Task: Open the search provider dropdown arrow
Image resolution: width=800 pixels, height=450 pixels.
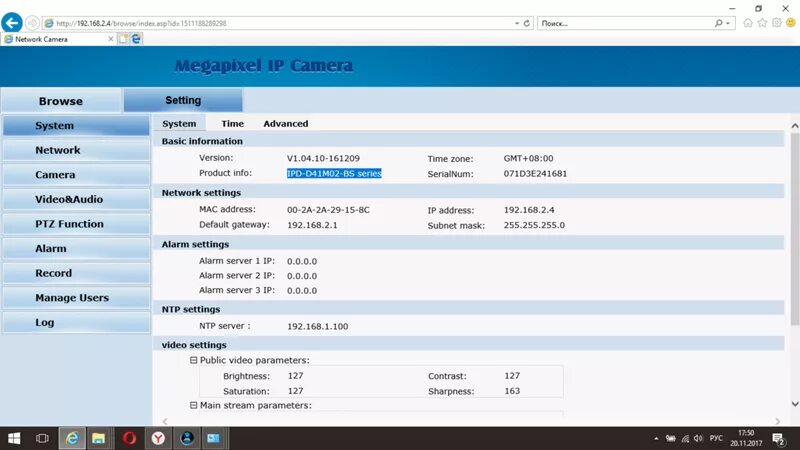Action: coord(728,23)
